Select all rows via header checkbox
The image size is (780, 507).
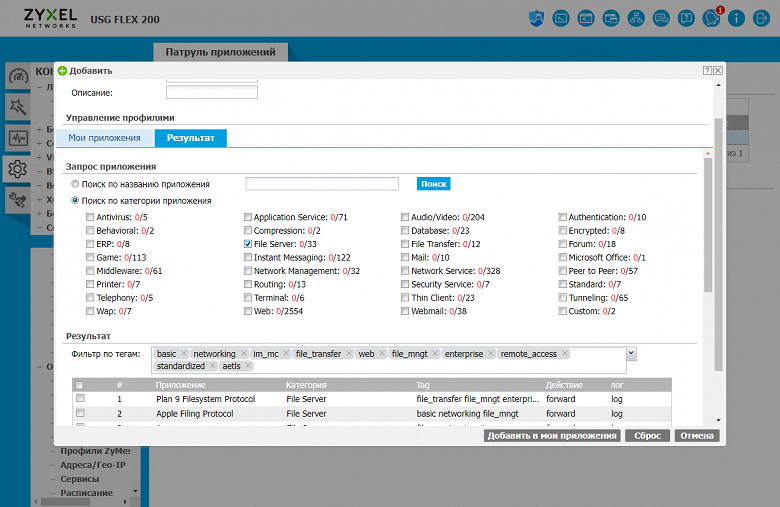click(x=80, y=385)
